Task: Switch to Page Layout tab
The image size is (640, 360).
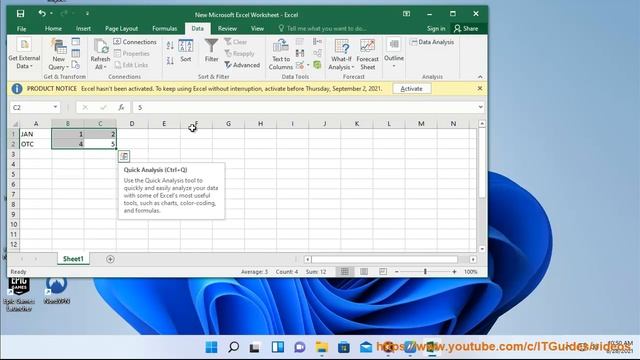Action: click(121, 29)
